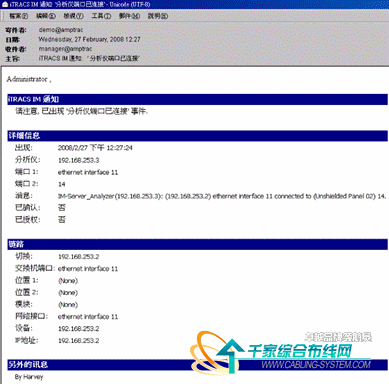Click the timestamp 2008/2/27 下午 12:27:24
The image size is (389, 384).
(95, 148)
